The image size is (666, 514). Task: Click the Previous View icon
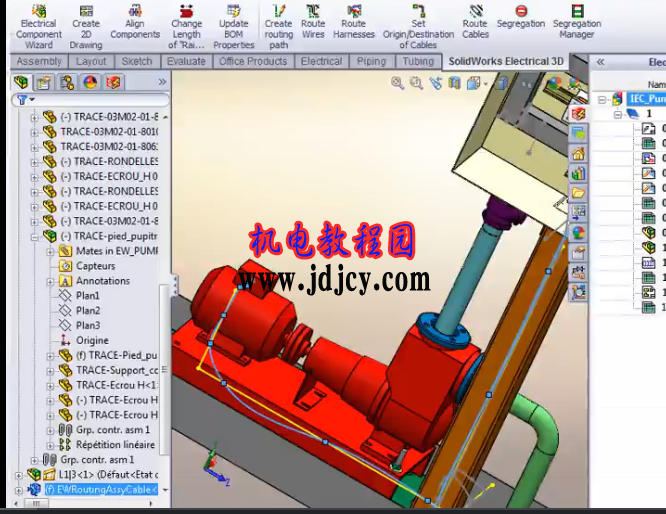[436, 83]
